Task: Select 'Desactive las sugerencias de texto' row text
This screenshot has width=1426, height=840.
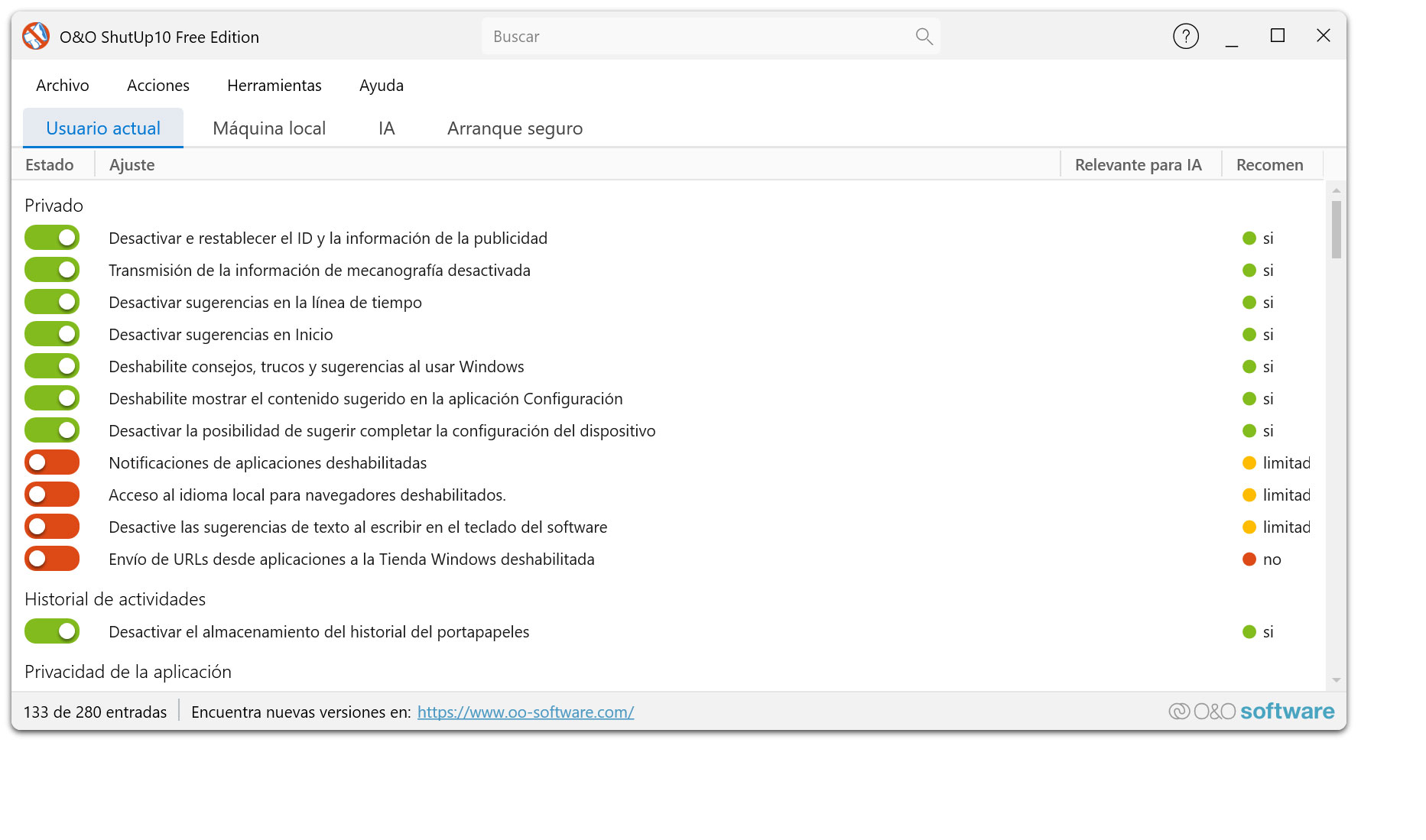Action: coord(358,527)
